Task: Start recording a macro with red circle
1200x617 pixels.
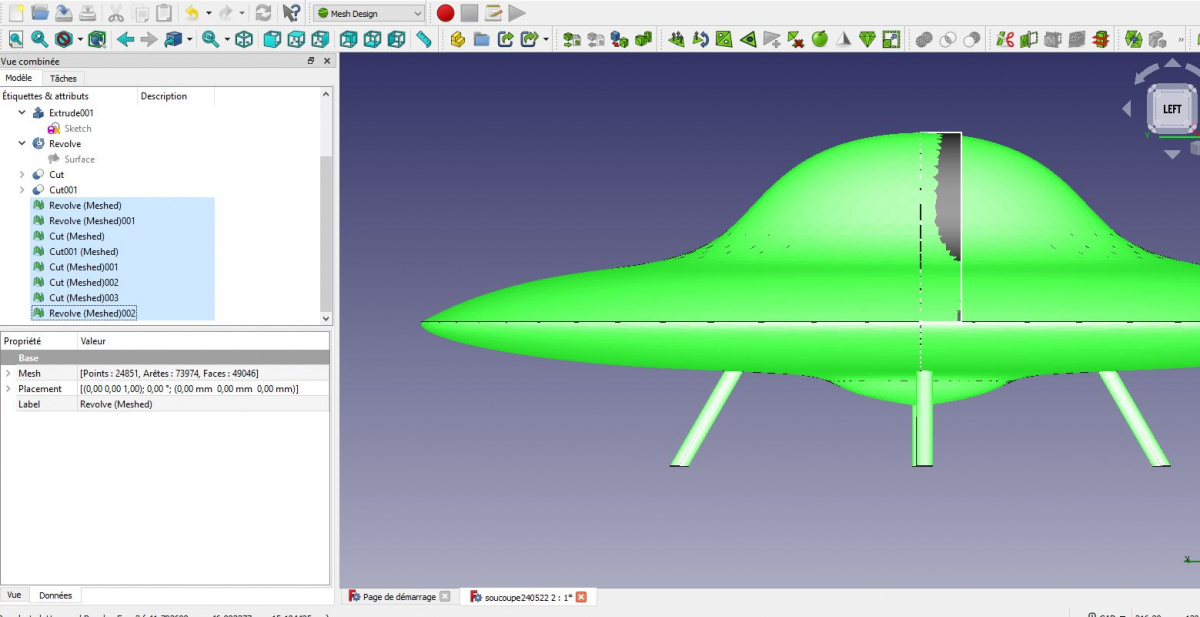Action: 445,13
